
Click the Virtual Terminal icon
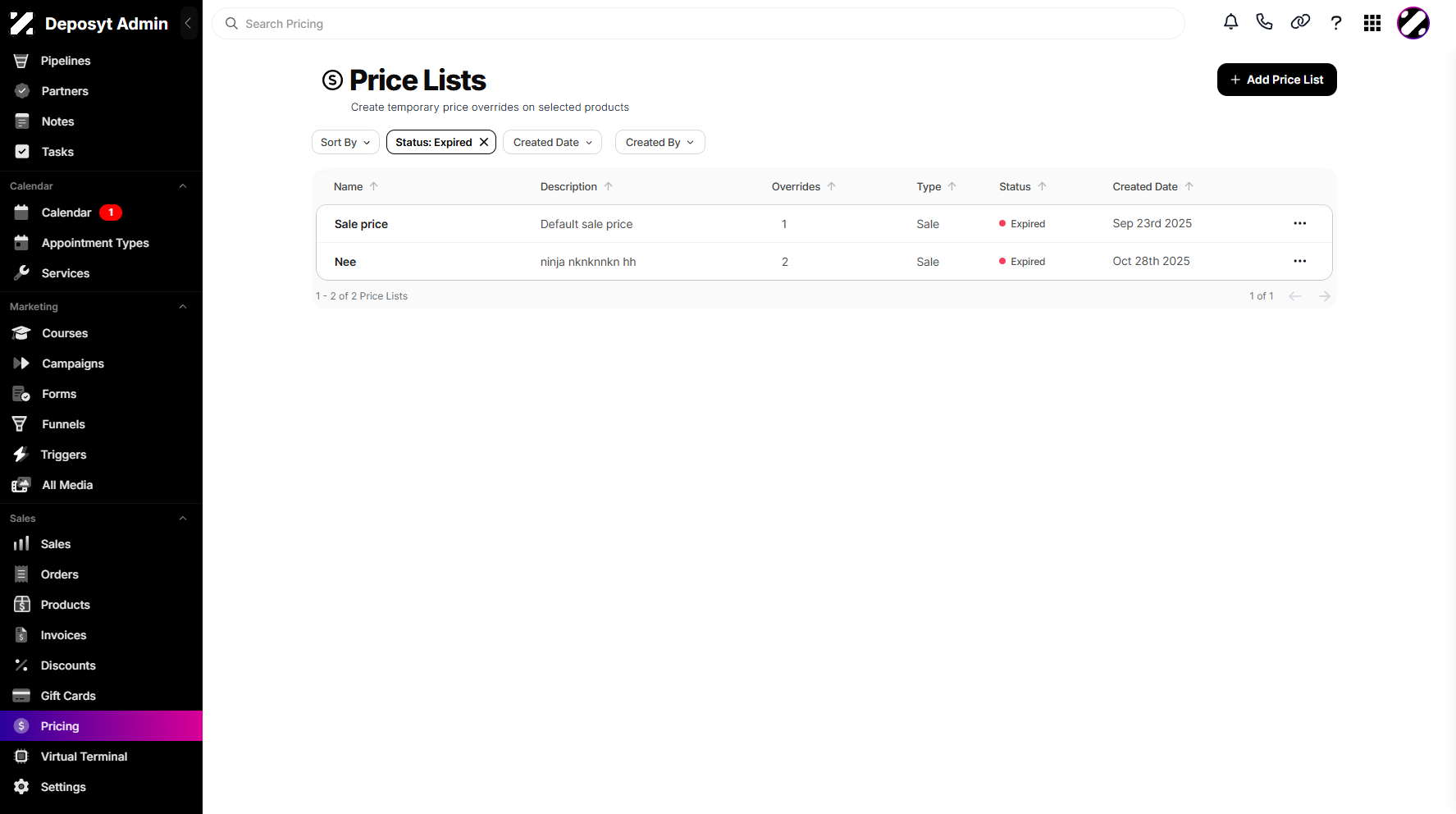(x=21, y=757)
